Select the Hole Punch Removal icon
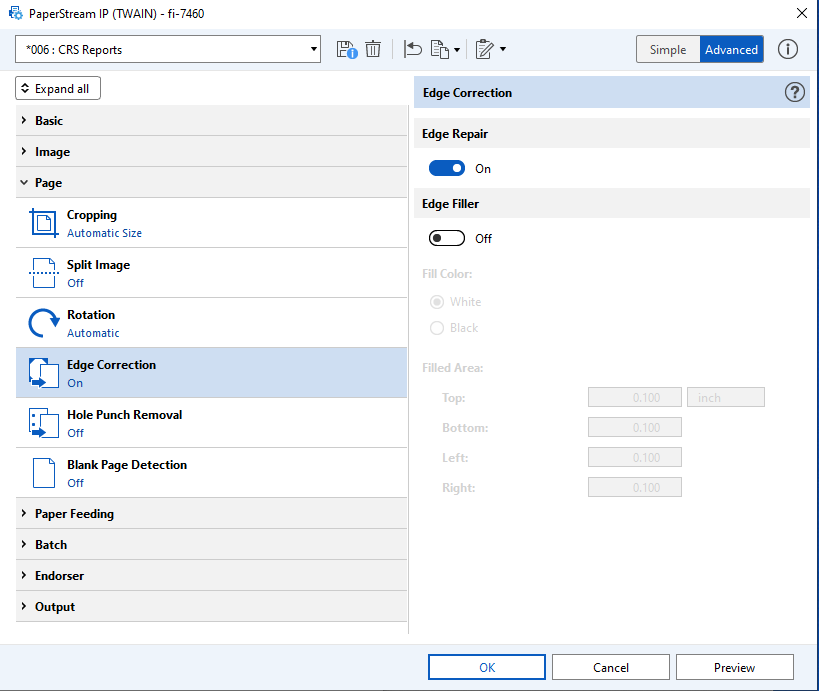This screenshot has width=819, height=691. coord(43,423)
